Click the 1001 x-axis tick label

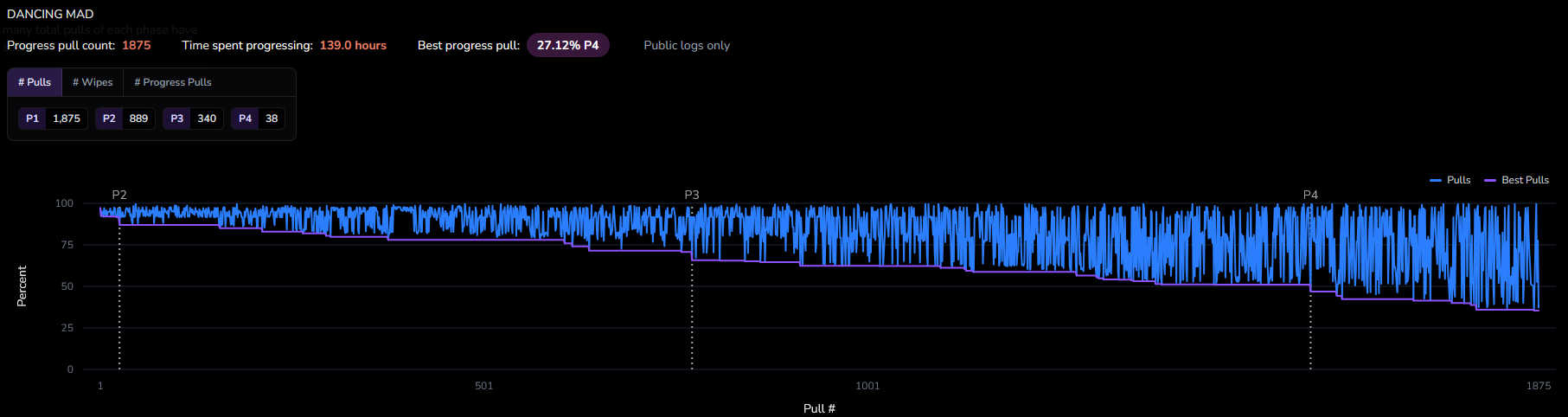867,386
